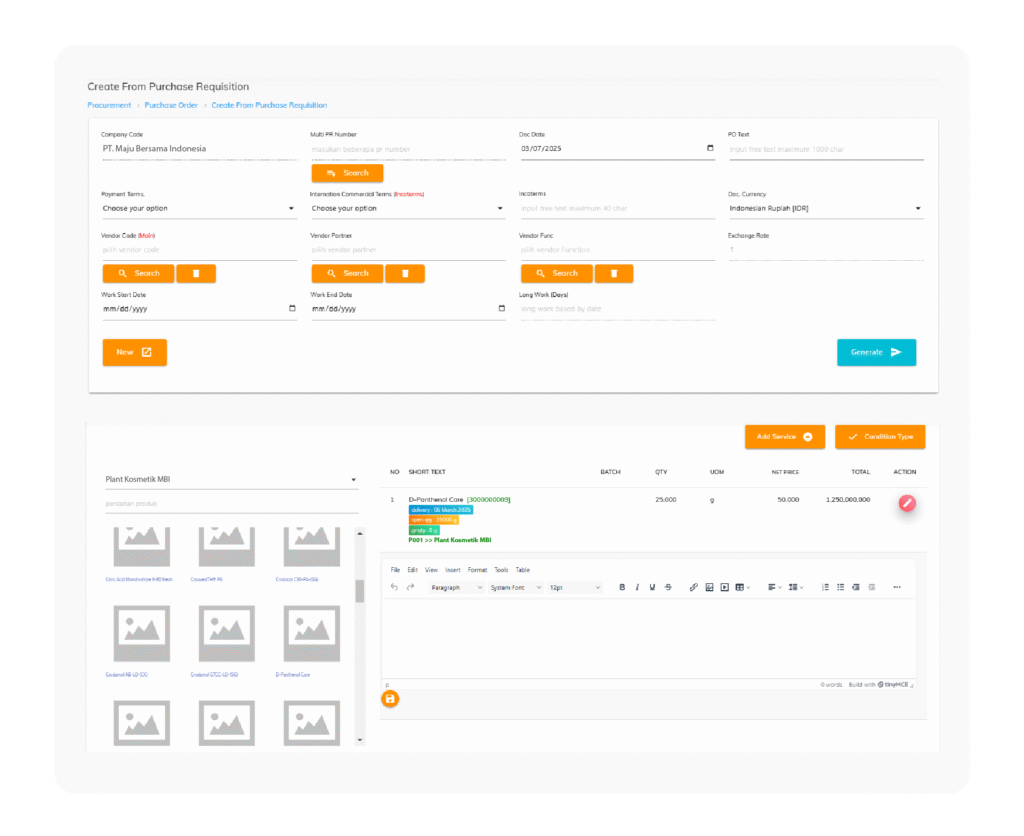The width and height of the screenshot is (1024, 836).
Task: Click the product list scrollbar thumb
Action: (x=360, y=590)
